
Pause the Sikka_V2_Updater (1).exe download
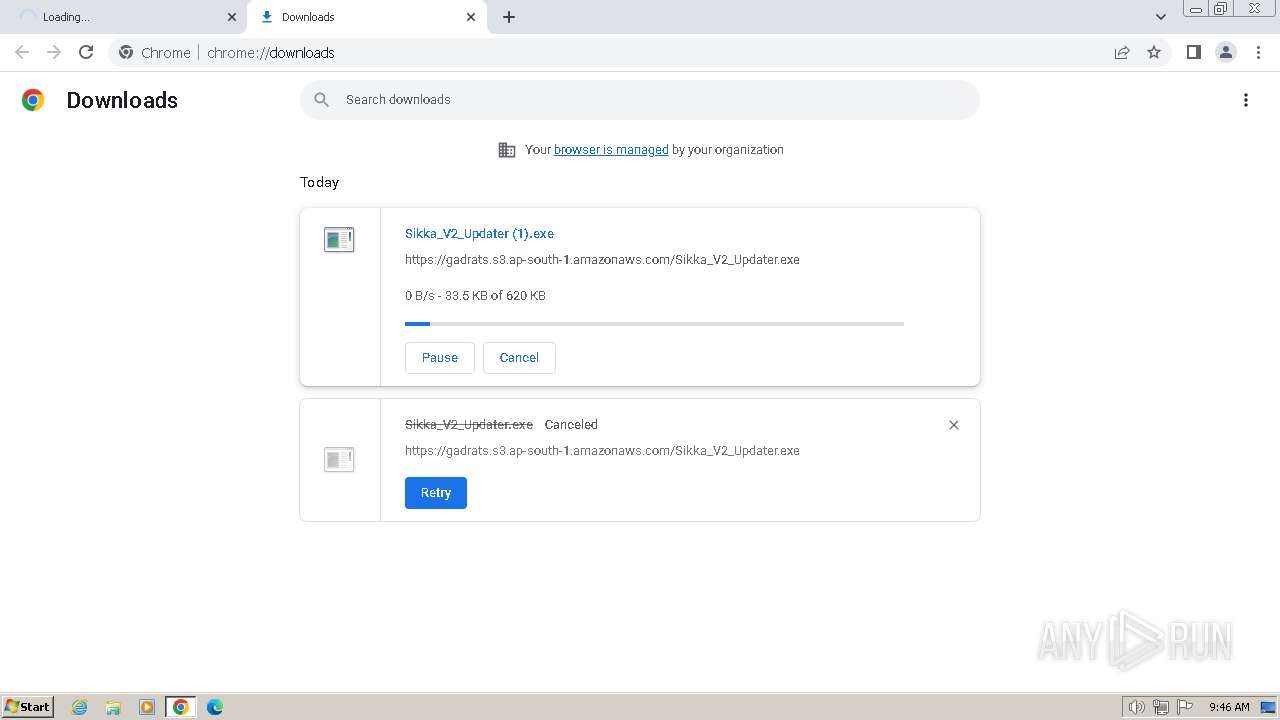440,358
